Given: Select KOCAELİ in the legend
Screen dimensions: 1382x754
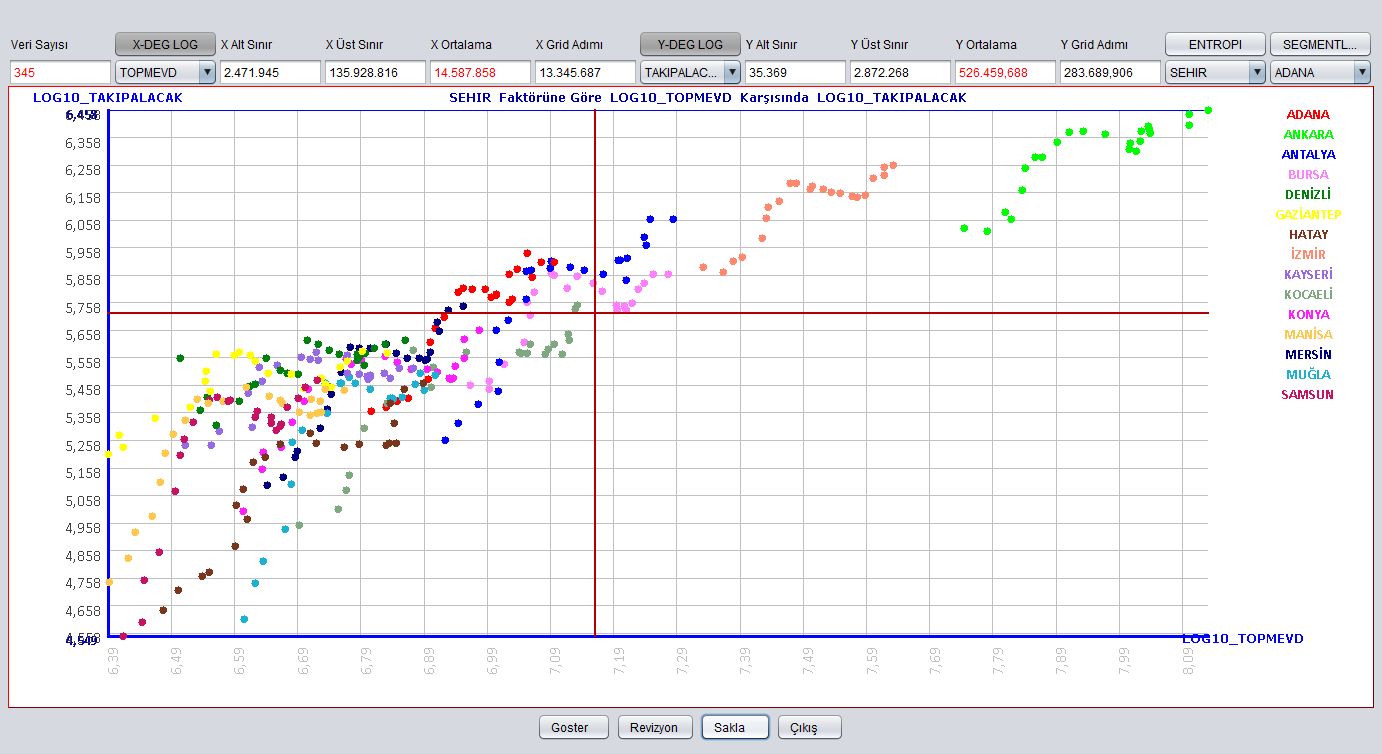Looking at the screenshot, I should [1308, 294].
